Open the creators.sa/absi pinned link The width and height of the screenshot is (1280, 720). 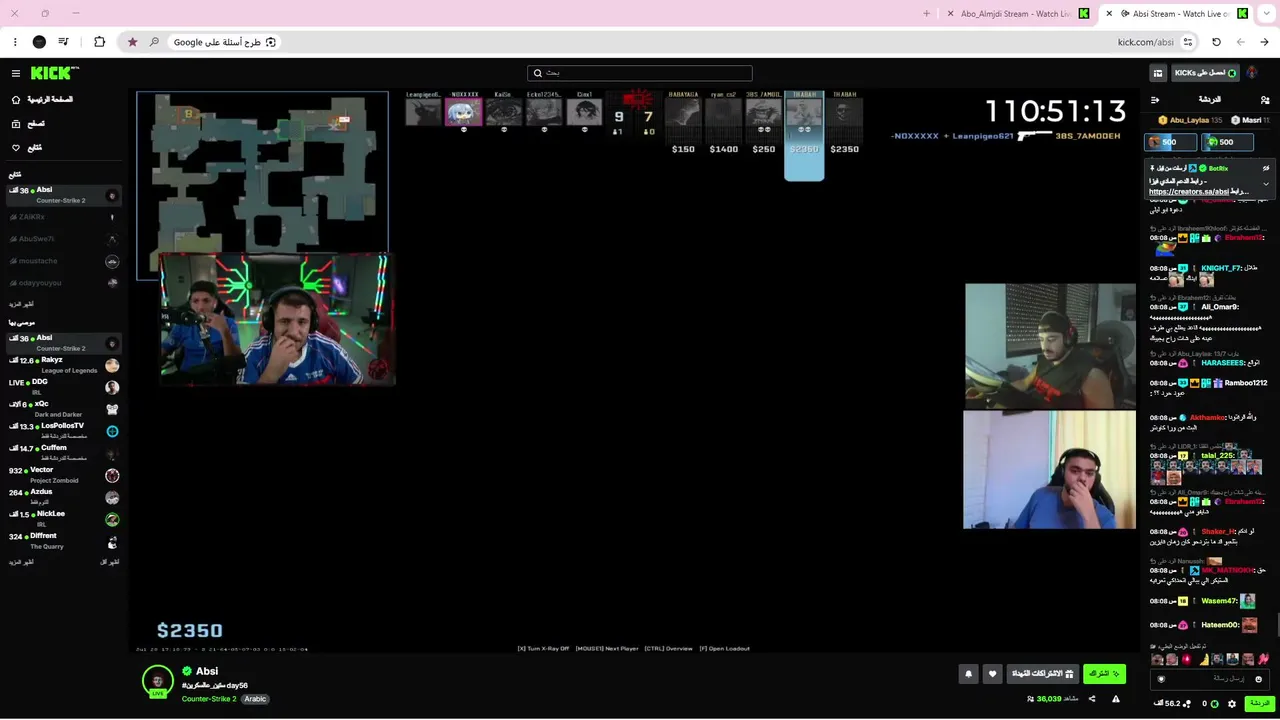pyautogui.click(x=1189, y=192)
